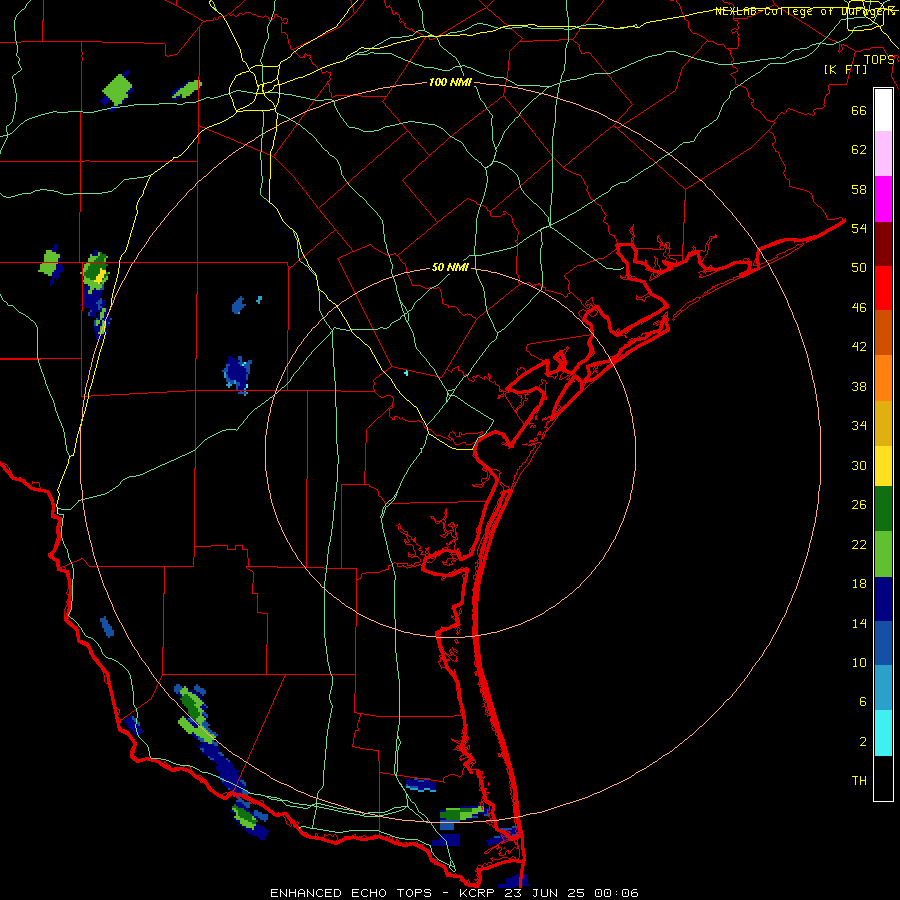Pick the bright orange legend swatch
The image size is (900, 900).
pos(883,378)
